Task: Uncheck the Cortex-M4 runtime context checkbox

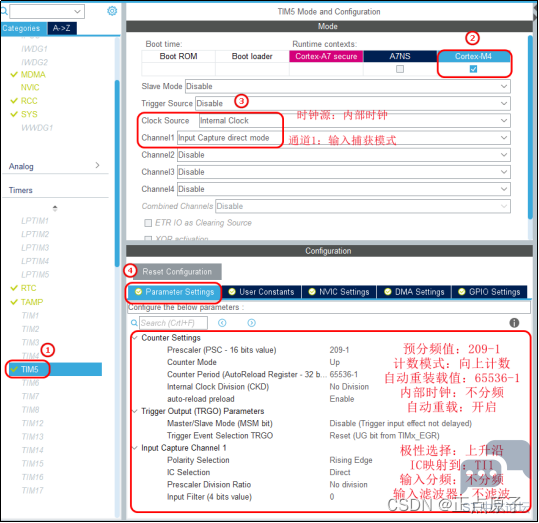Action: click(473, 69)
